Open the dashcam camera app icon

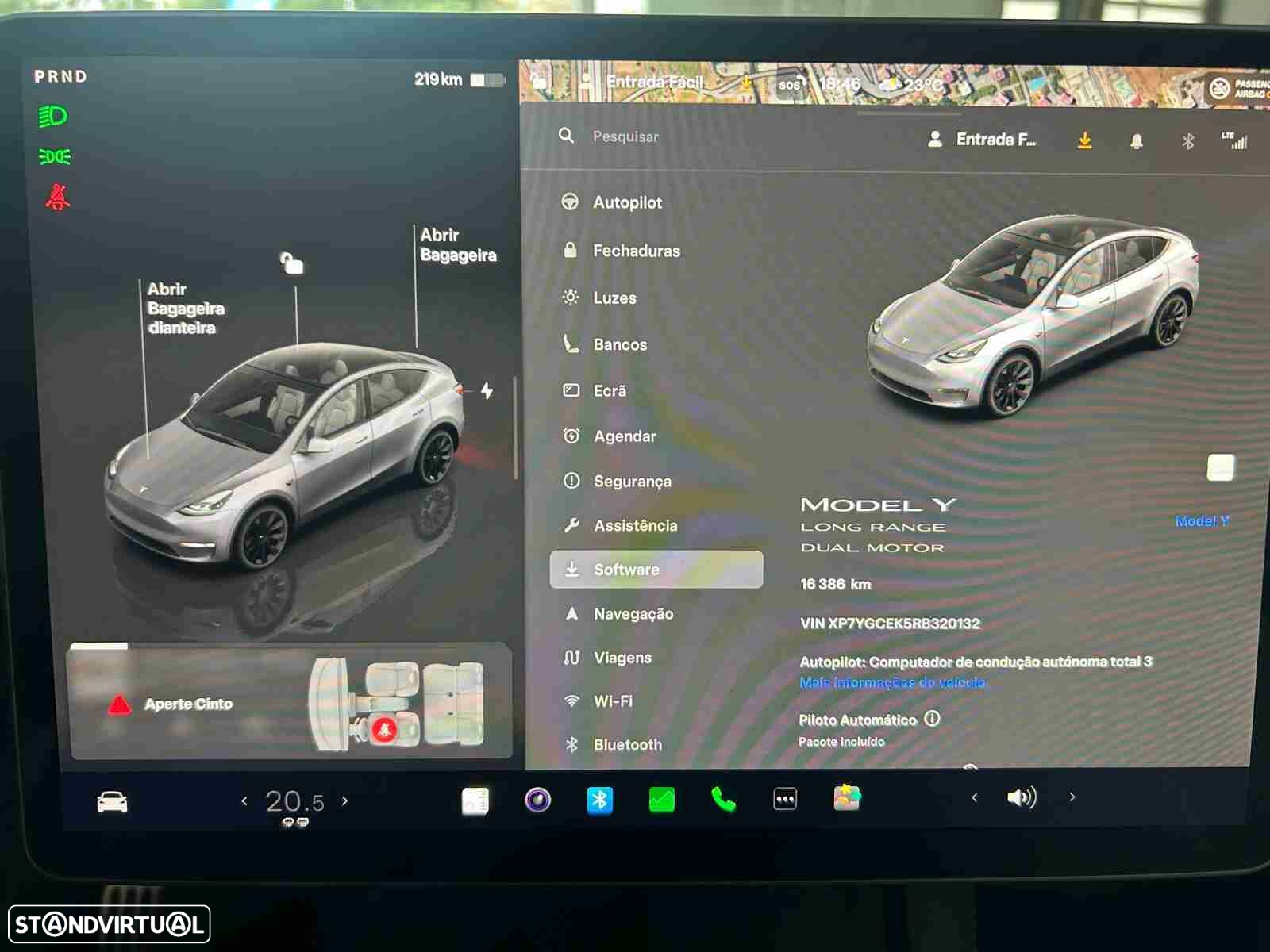[537, 800]
